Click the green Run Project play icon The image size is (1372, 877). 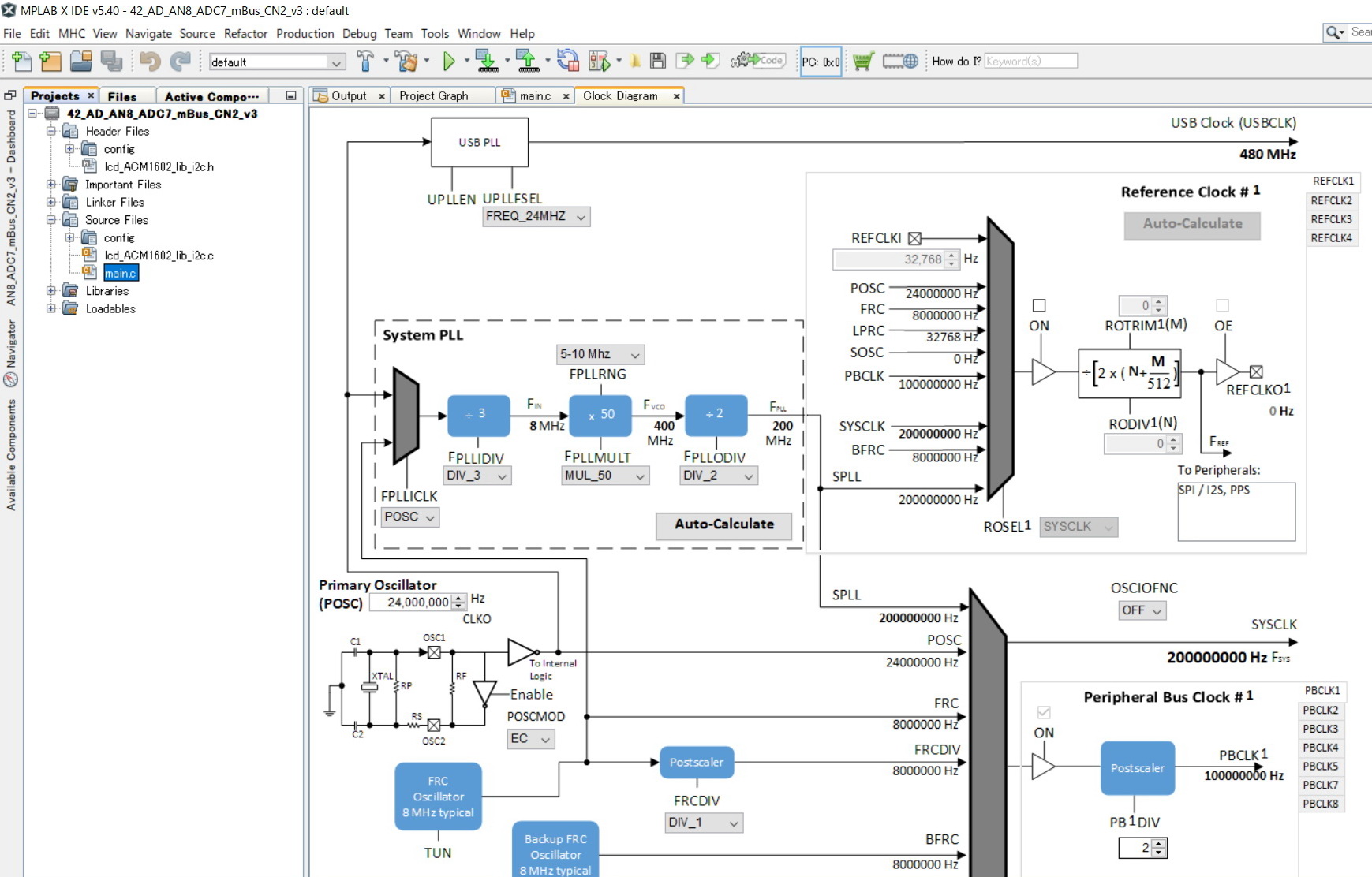tap(449, 62)
